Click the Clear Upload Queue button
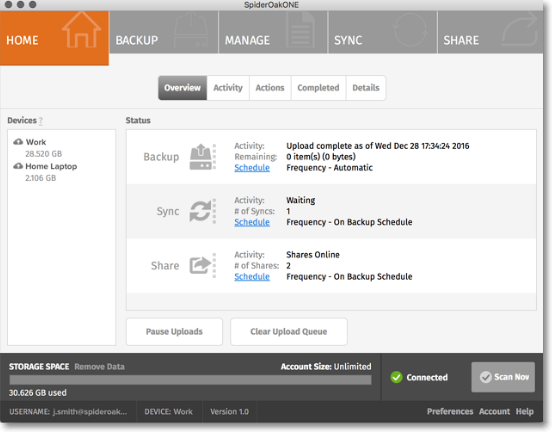This screenshot has width=552, height=432. [x=289, y=332]
